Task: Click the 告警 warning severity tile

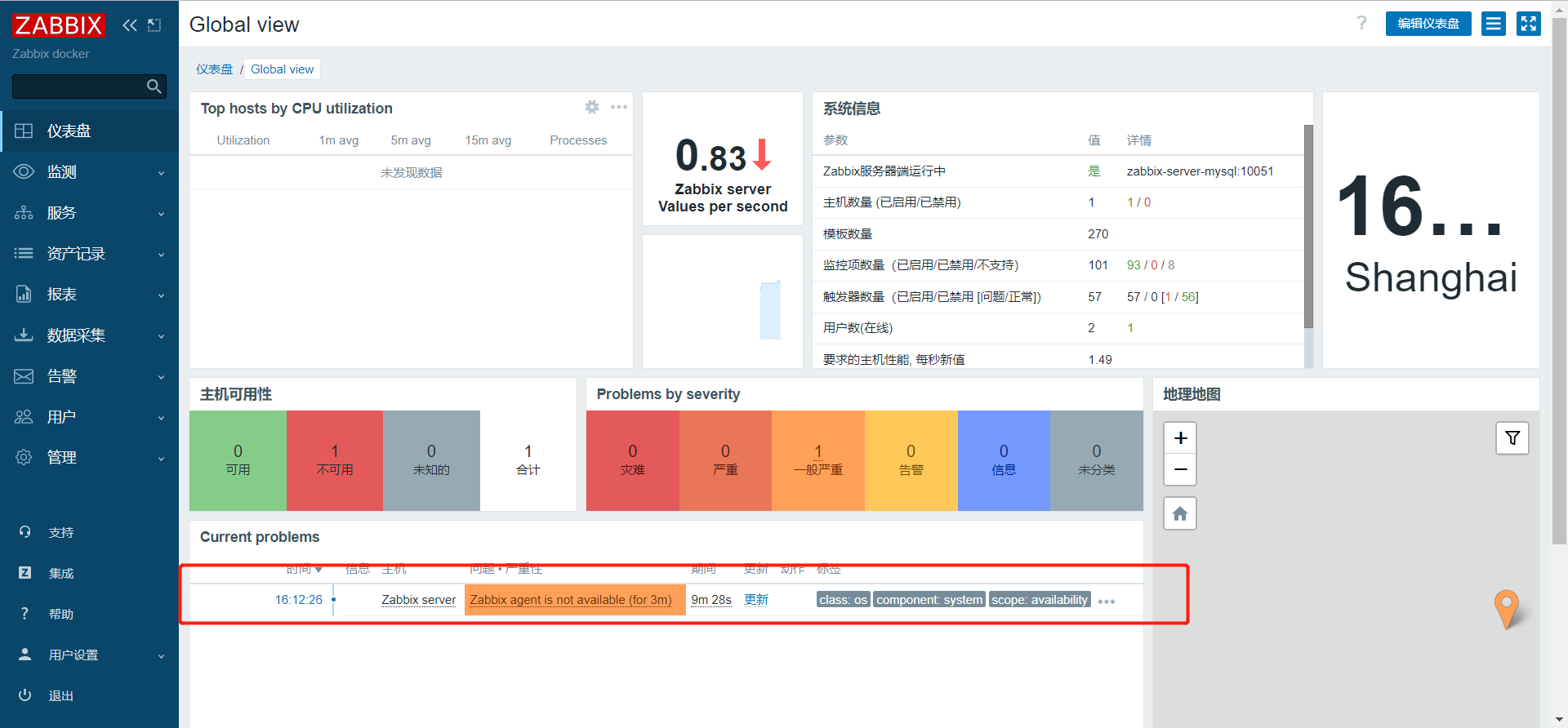Action: pos(911,460)
